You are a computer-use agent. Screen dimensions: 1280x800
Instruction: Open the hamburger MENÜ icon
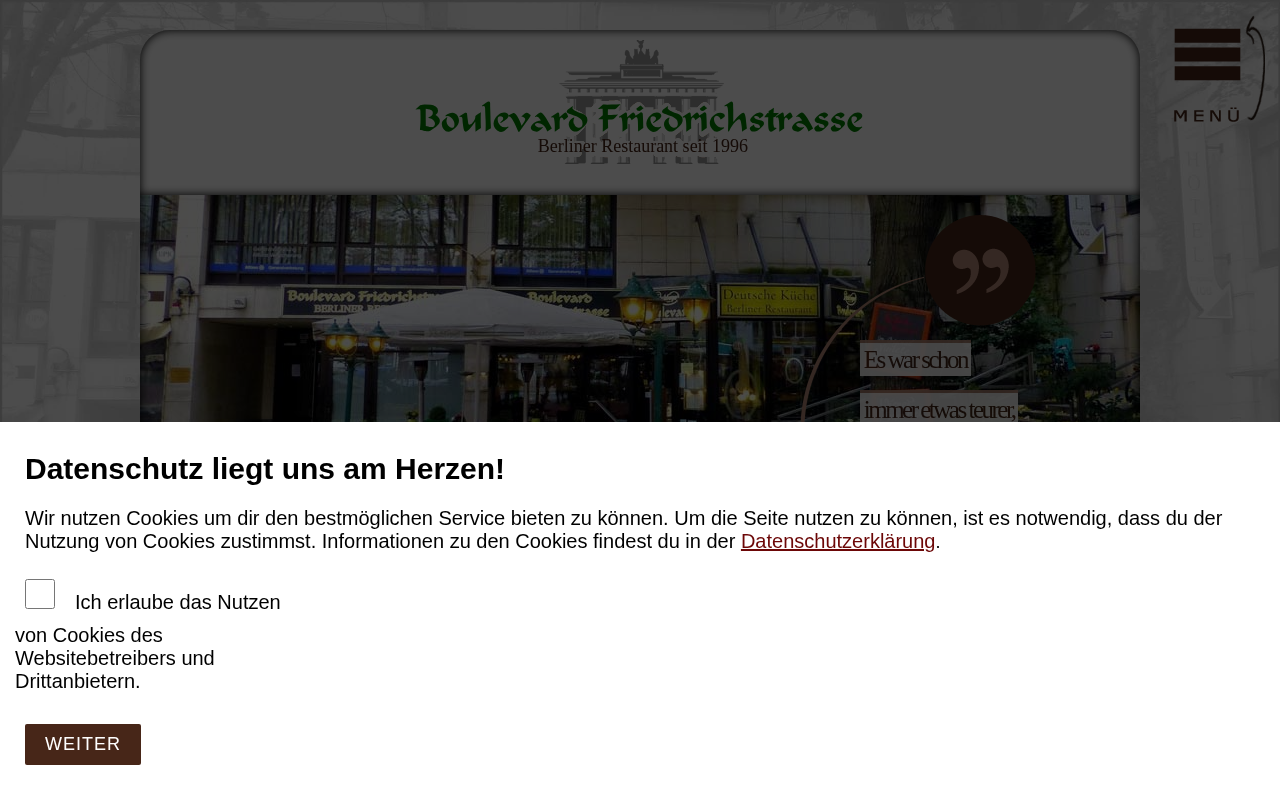click(1218, 69)
